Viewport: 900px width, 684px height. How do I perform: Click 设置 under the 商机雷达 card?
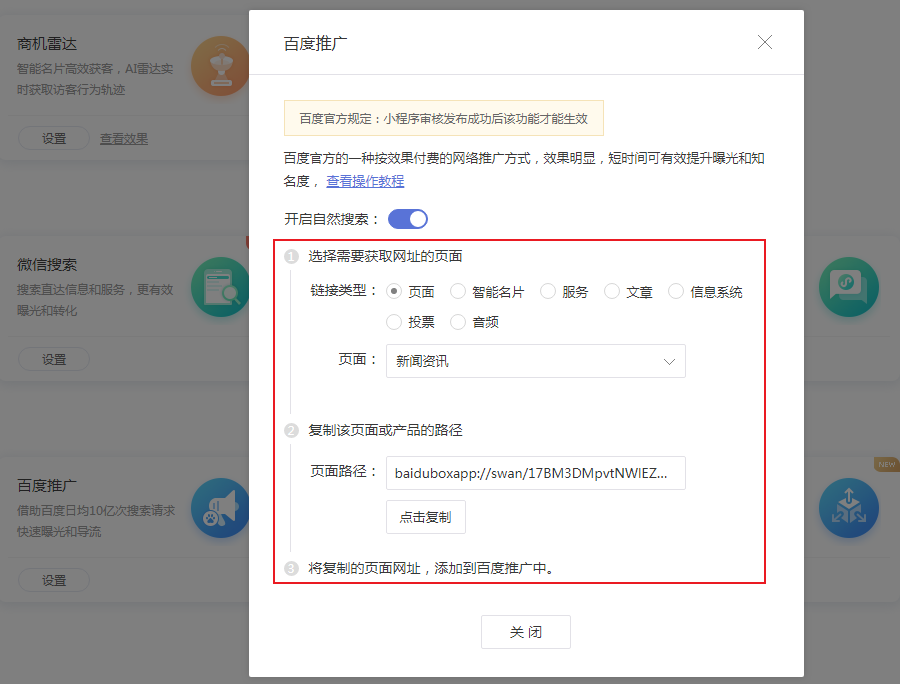click(54, 138)
